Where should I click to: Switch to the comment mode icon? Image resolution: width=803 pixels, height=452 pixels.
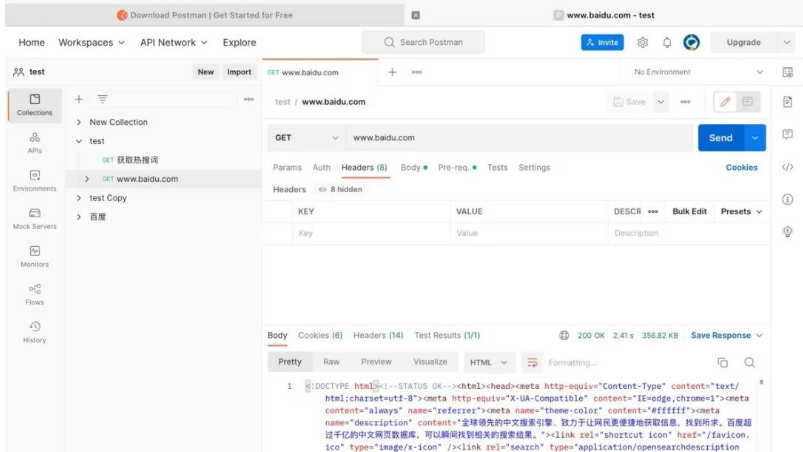click(748, 102)
